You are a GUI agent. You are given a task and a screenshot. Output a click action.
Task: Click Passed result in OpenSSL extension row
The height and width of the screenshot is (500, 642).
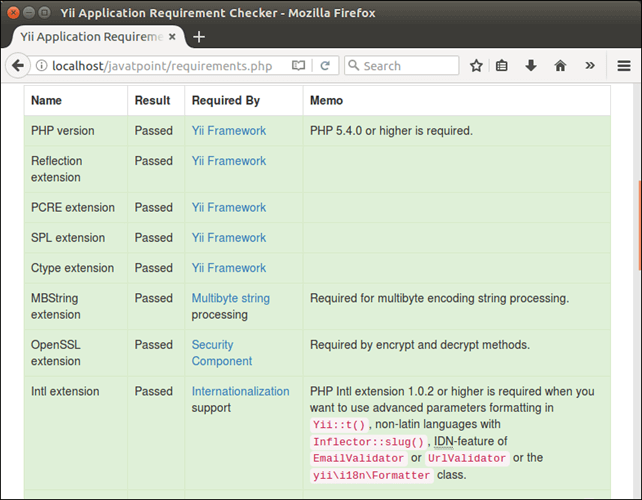pyautogui.click(x=154, y=345)
